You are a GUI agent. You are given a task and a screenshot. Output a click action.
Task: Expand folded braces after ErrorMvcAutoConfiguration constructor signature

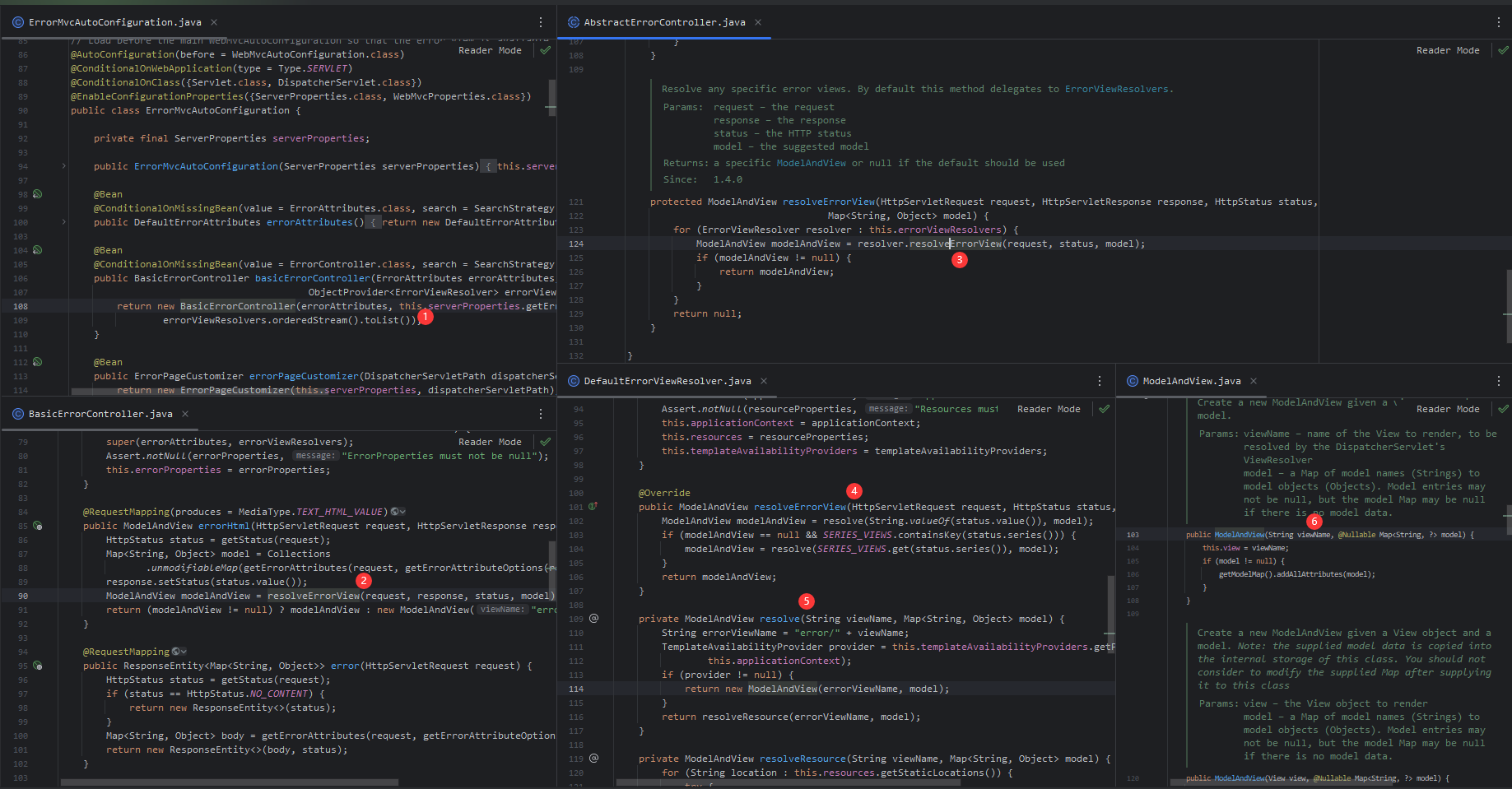(x=488, y=166)
